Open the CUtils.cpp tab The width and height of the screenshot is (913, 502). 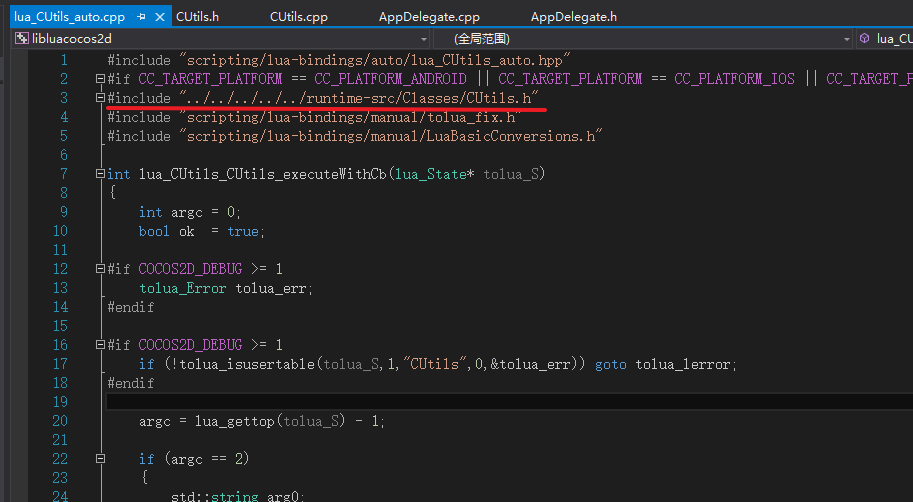click(298, 17)
